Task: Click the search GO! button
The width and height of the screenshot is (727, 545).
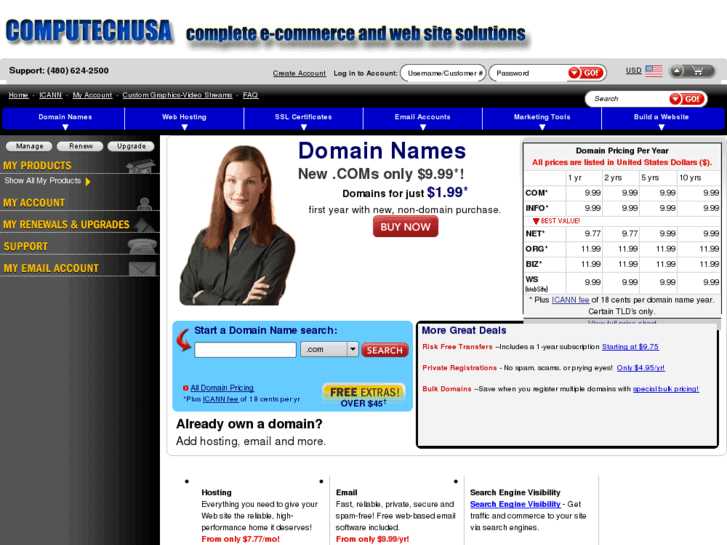Action: [x=687, y=99]
